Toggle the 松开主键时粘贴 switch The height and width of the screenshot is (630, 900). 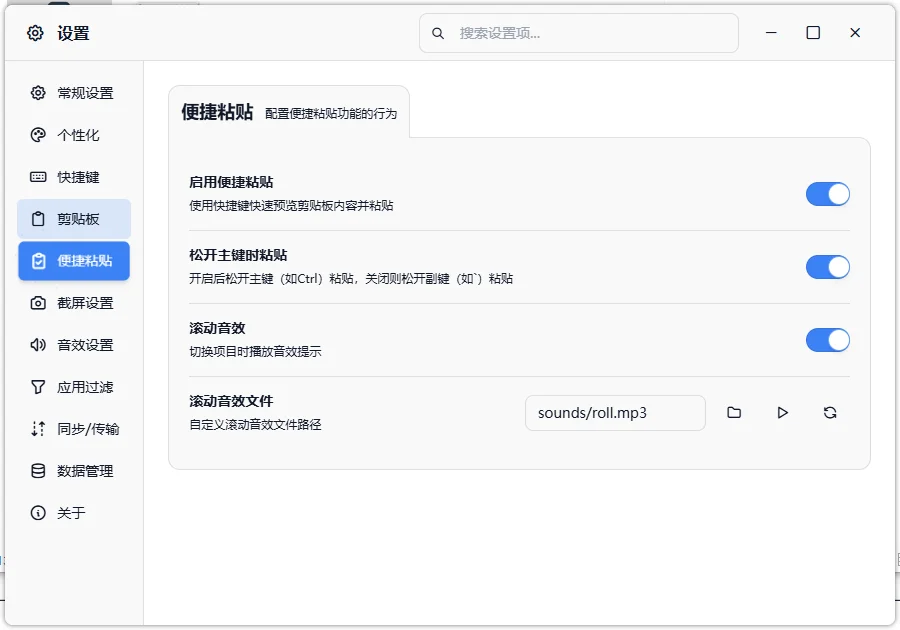[x=827, y=267]
